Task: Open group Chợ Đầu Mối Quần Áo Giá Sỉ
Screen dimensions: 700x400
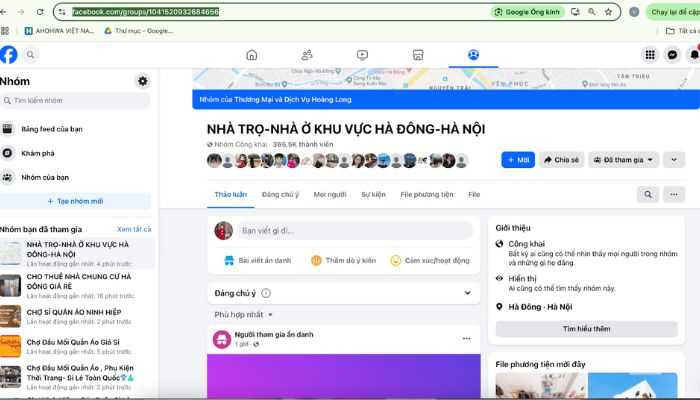Action: pos(77,346)
